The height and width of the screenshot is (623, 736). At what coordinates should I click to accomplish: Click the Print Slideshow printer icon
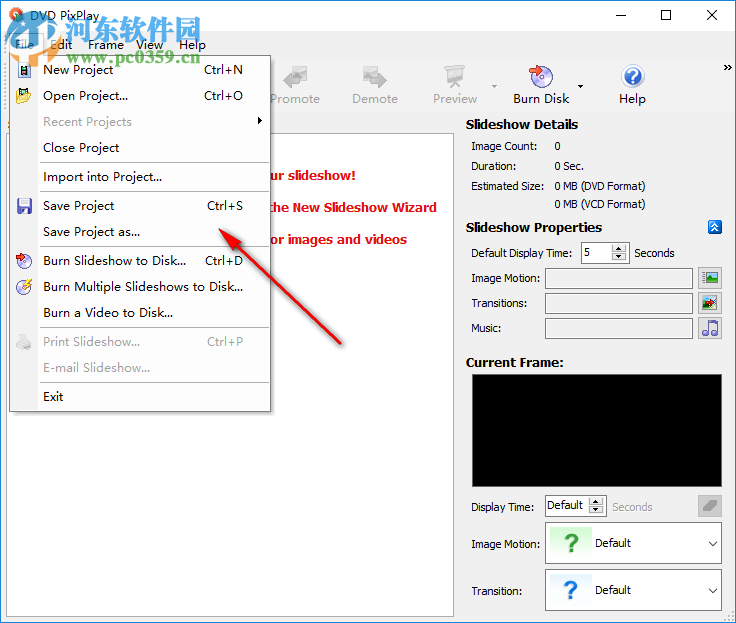[23, 342]
